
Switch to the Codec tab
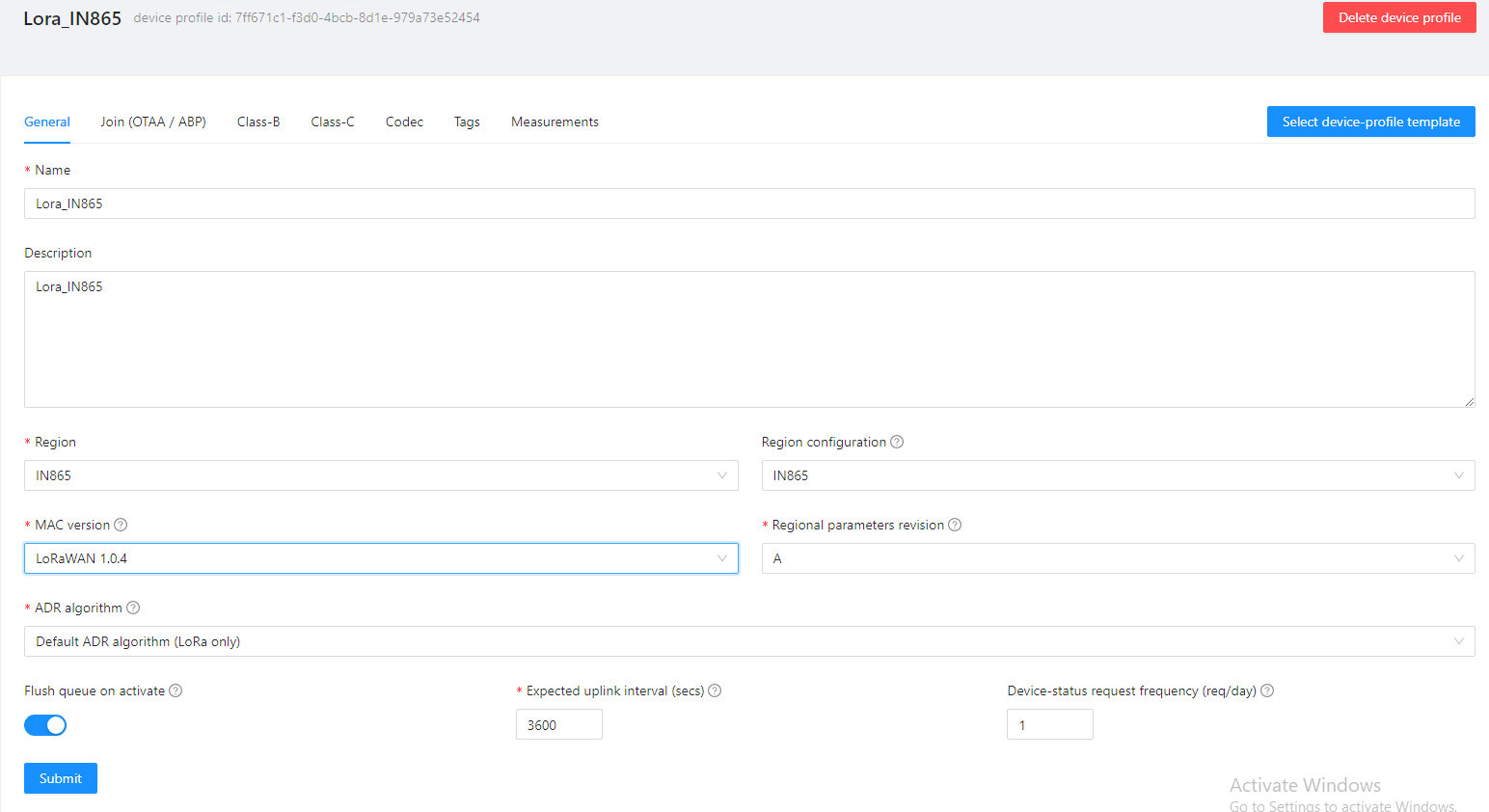click(x=404, y=122)
